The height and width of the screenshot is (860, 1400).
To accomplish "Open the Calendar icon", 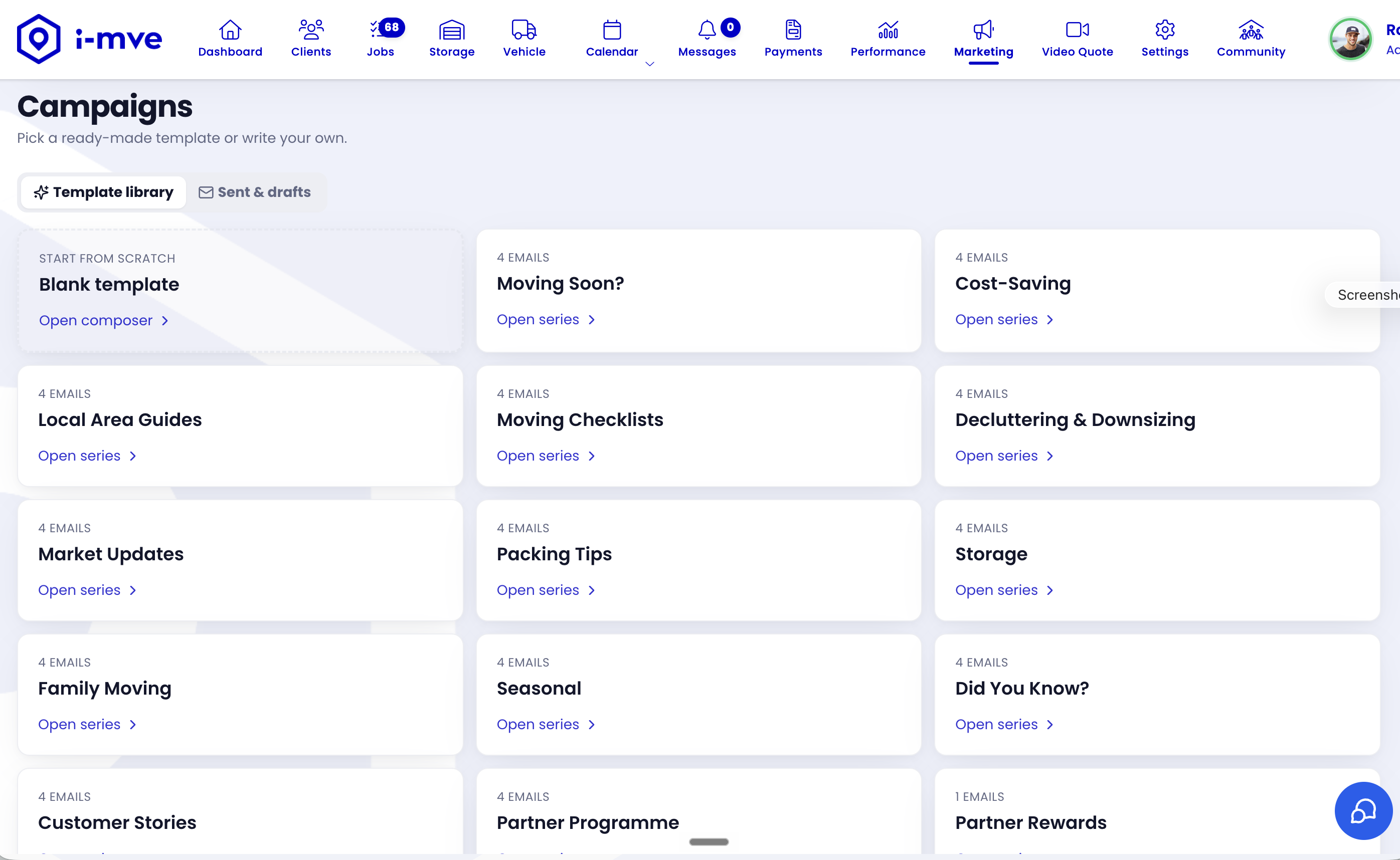I will (612, 30).
